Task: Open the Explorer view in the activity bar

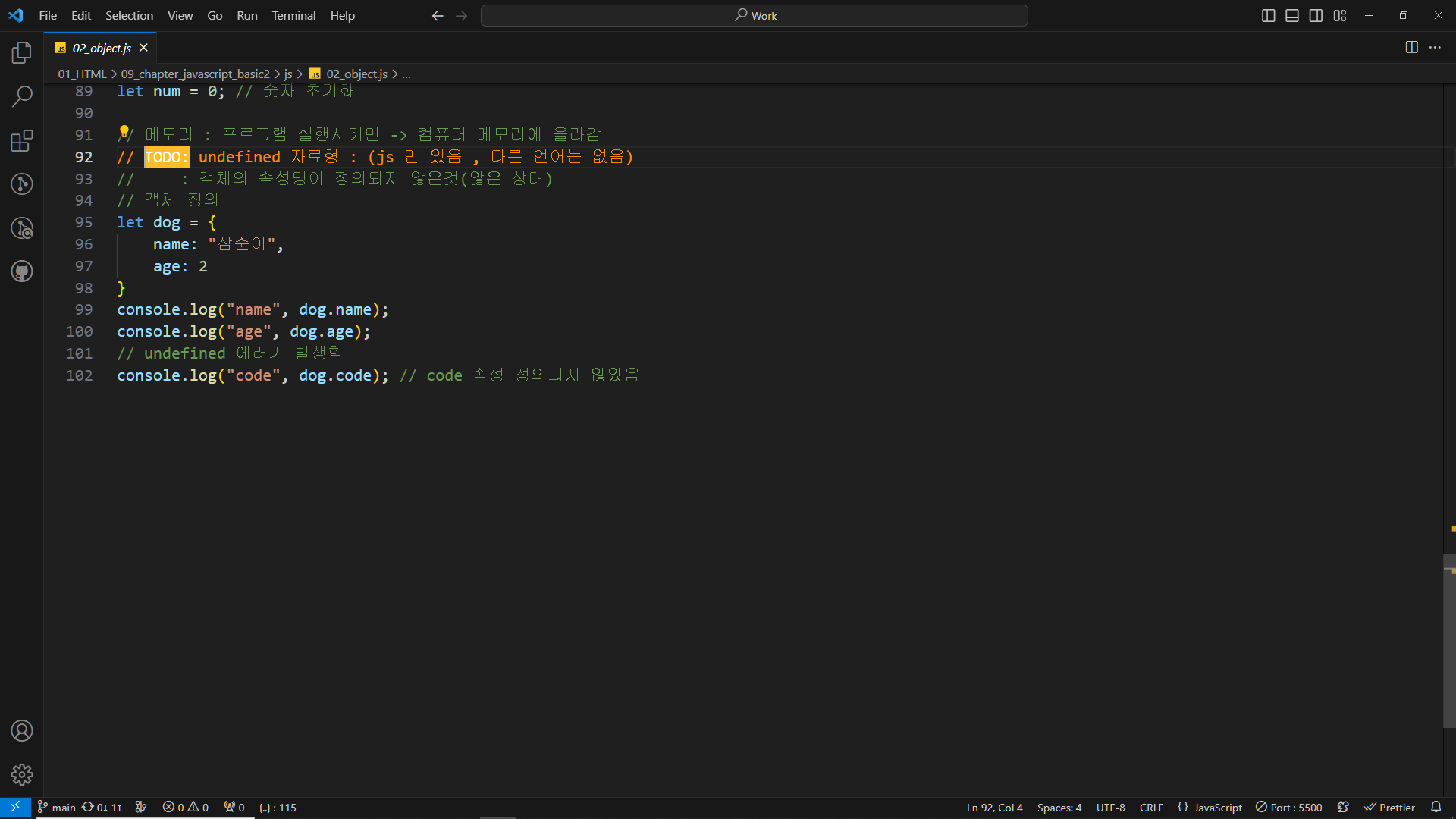Action: [x=22, y=52]
